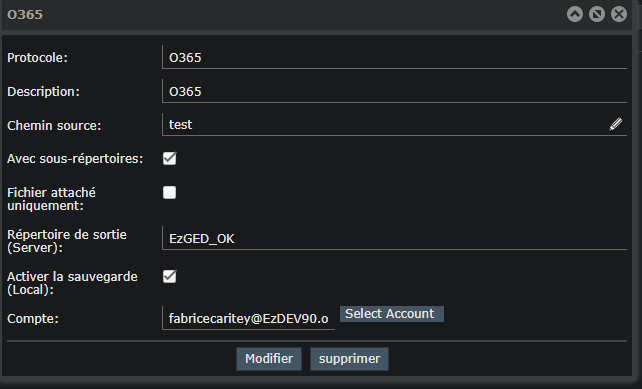Viewport: 642px width, 389px height.
Task: Select the Chemin source field containing test
Action: pos(385,124)
